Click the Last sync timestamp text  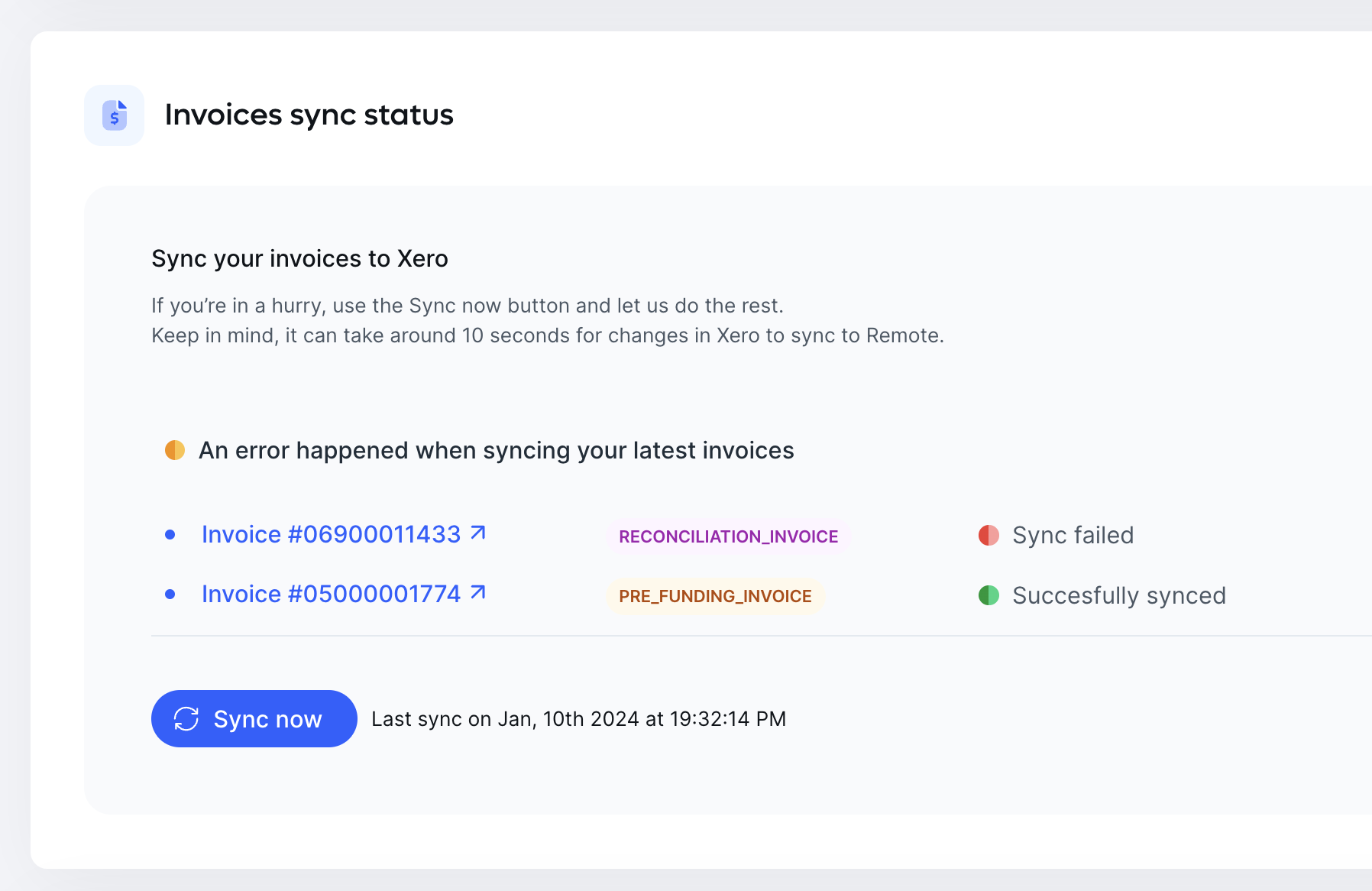(x=578, y=719)
